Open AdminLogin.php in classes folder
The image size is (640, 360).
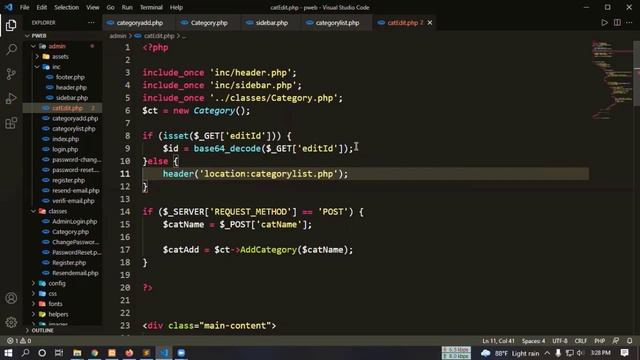pyautogui.click(x=74, y=221)
